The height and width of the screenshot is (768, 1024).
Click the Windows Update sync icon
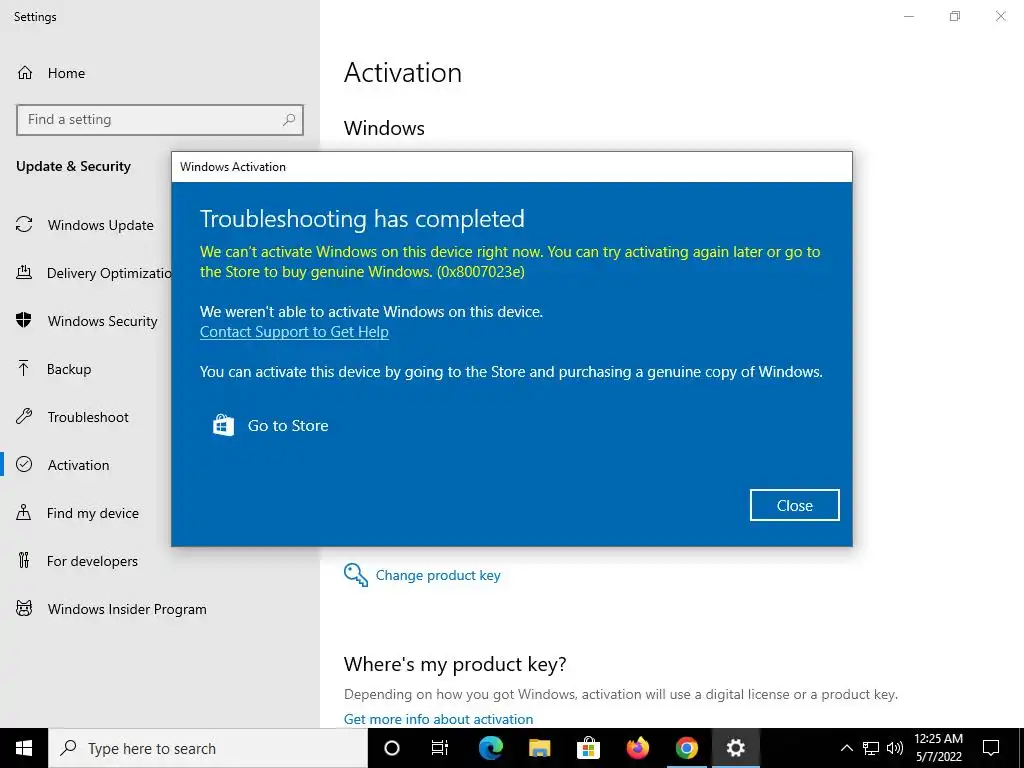[x=24, y=225]
